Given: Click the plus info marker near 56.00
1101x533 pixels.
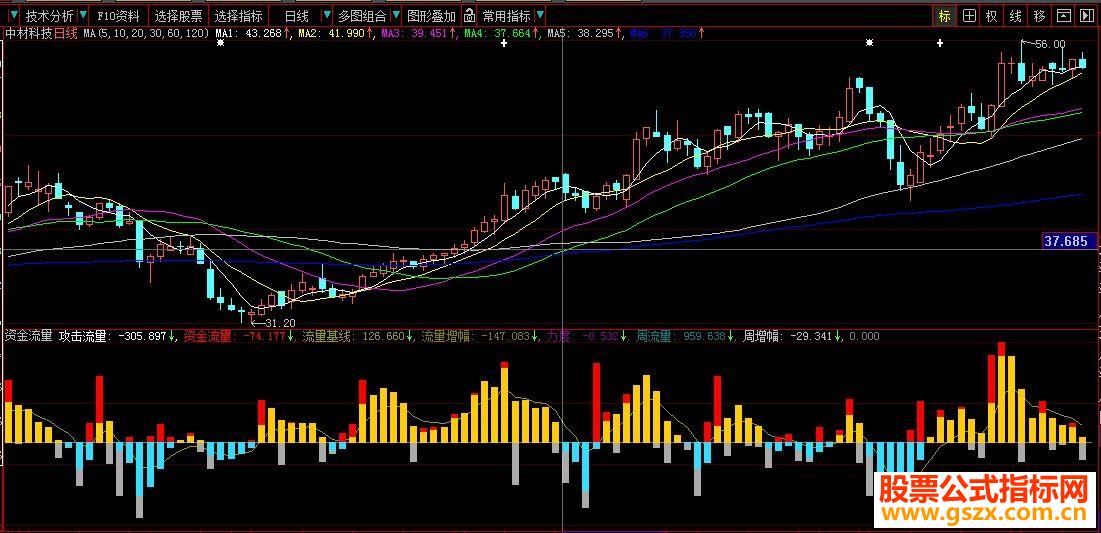Looking at the screenshot, I should click(940, 43).
